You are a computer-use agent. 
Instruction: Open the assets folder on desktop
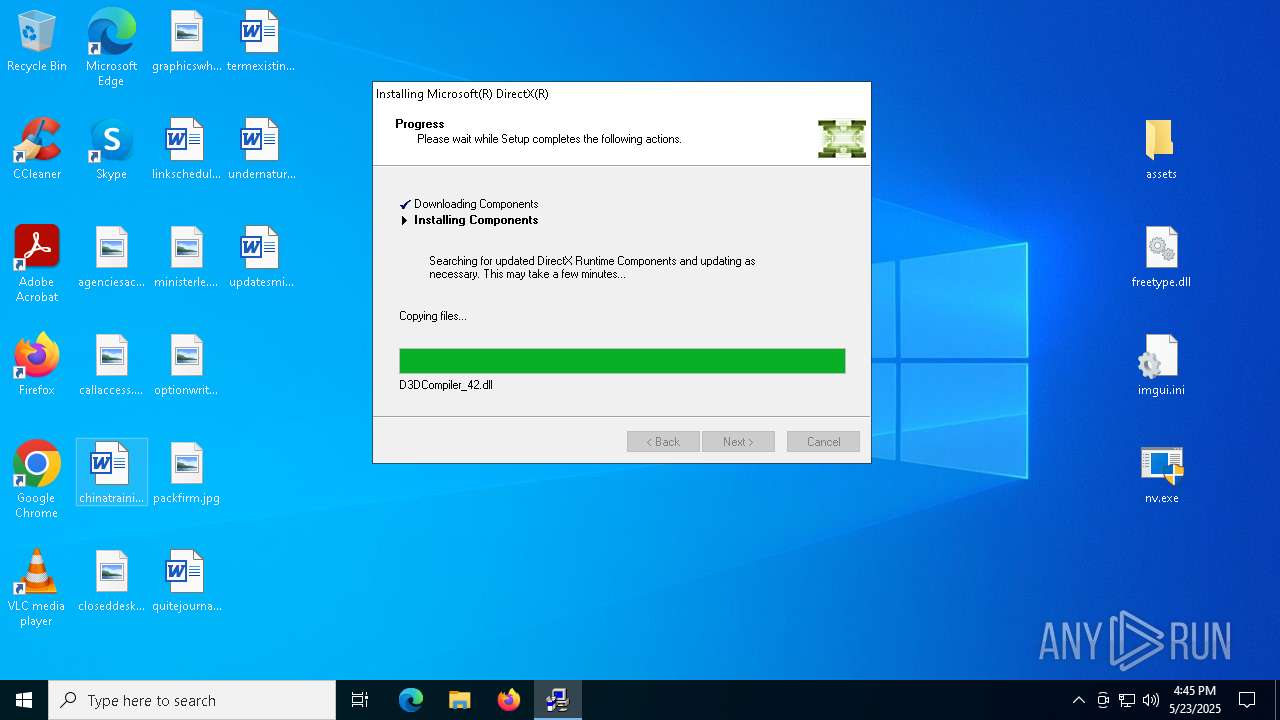coord(1161,150)
